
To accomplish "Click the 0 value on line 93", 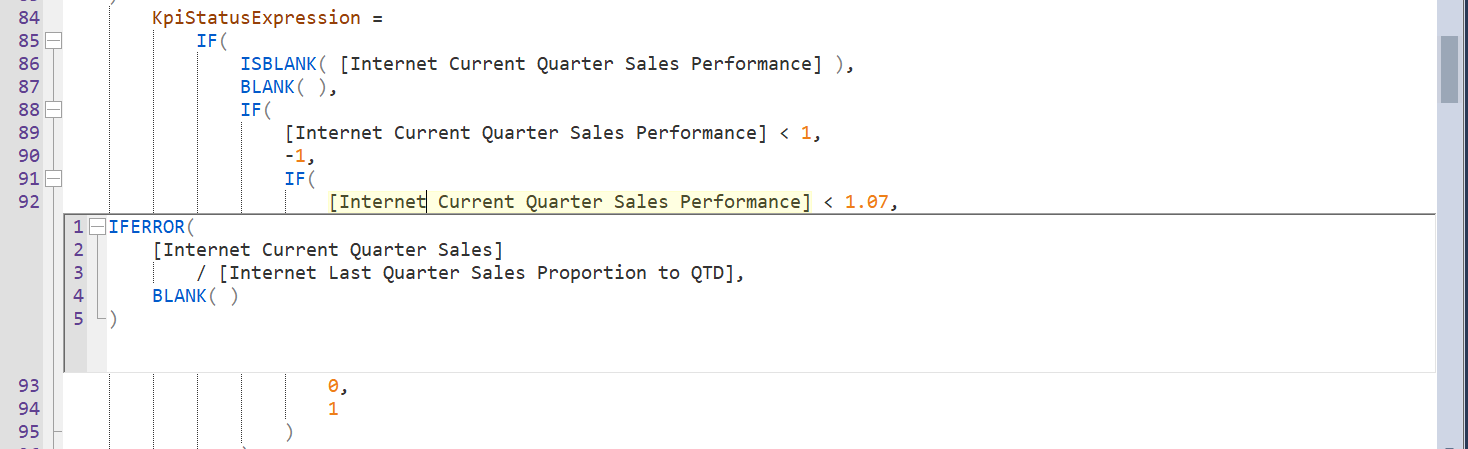I will click(333, 387).
